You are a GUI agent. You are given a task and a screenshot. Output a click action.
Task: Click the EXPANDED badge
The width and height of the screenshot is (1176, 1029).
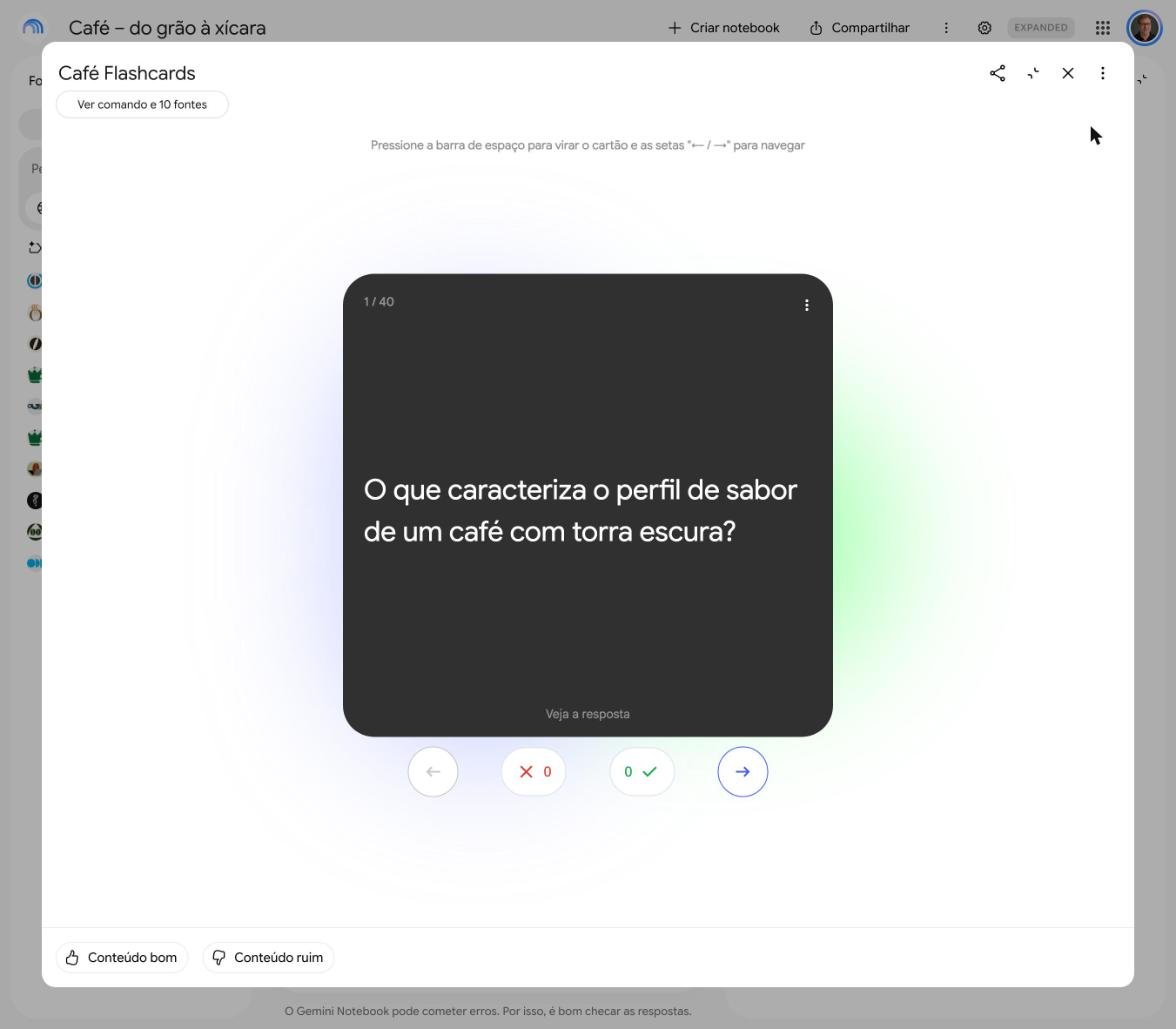tap(1040, 28)
